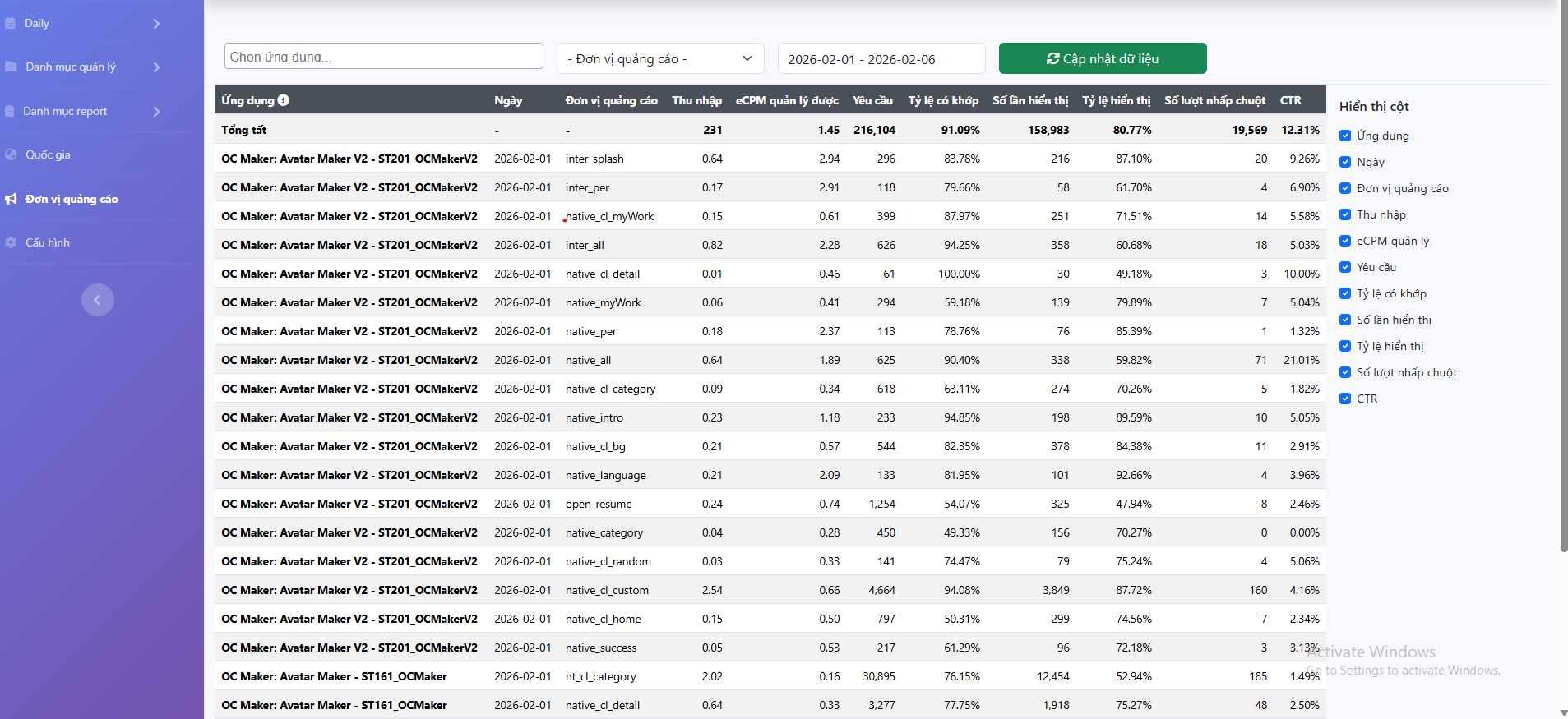This screenshot has height=719, width=1568.
Task: Open the Đơn vị quảng cáo dropdown
Action: point(659,58)
